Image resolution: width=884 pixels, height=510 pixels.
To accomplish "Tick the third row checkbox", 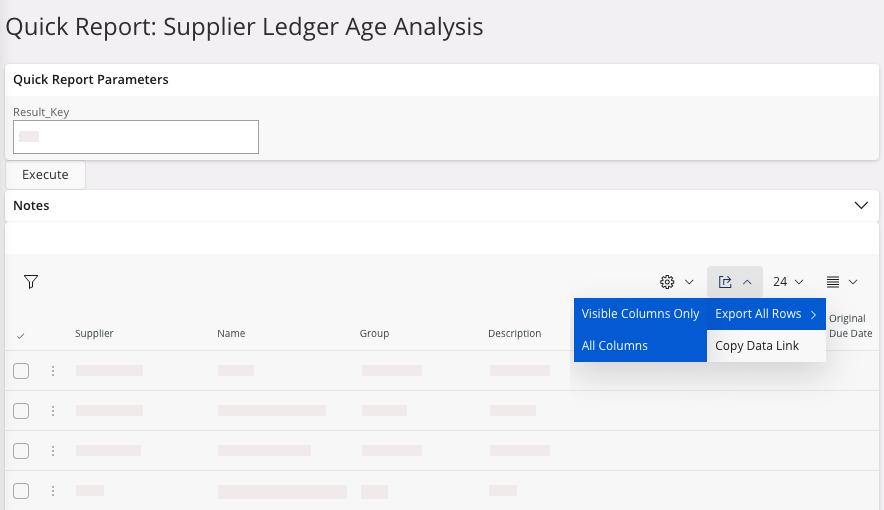I will tap(21, 451).
